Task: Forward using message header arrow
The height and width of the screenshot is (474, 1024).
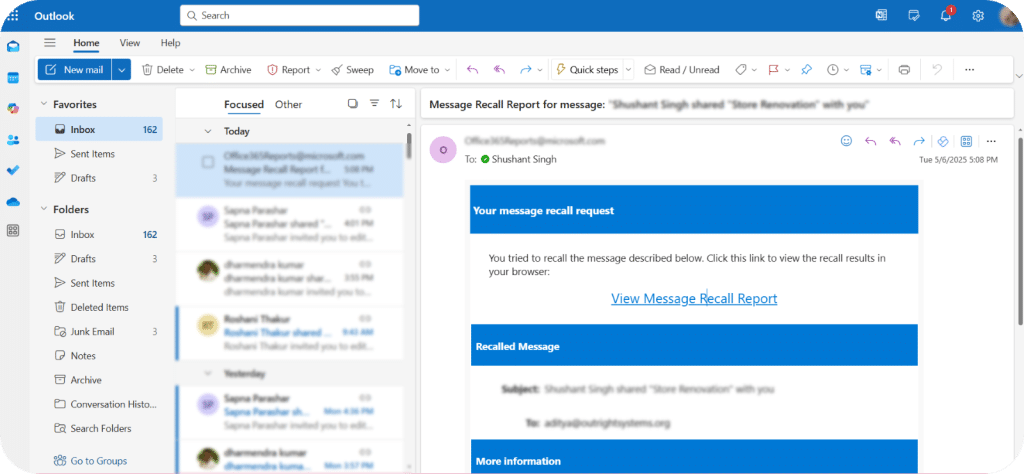Action: (x=919, y=141)
